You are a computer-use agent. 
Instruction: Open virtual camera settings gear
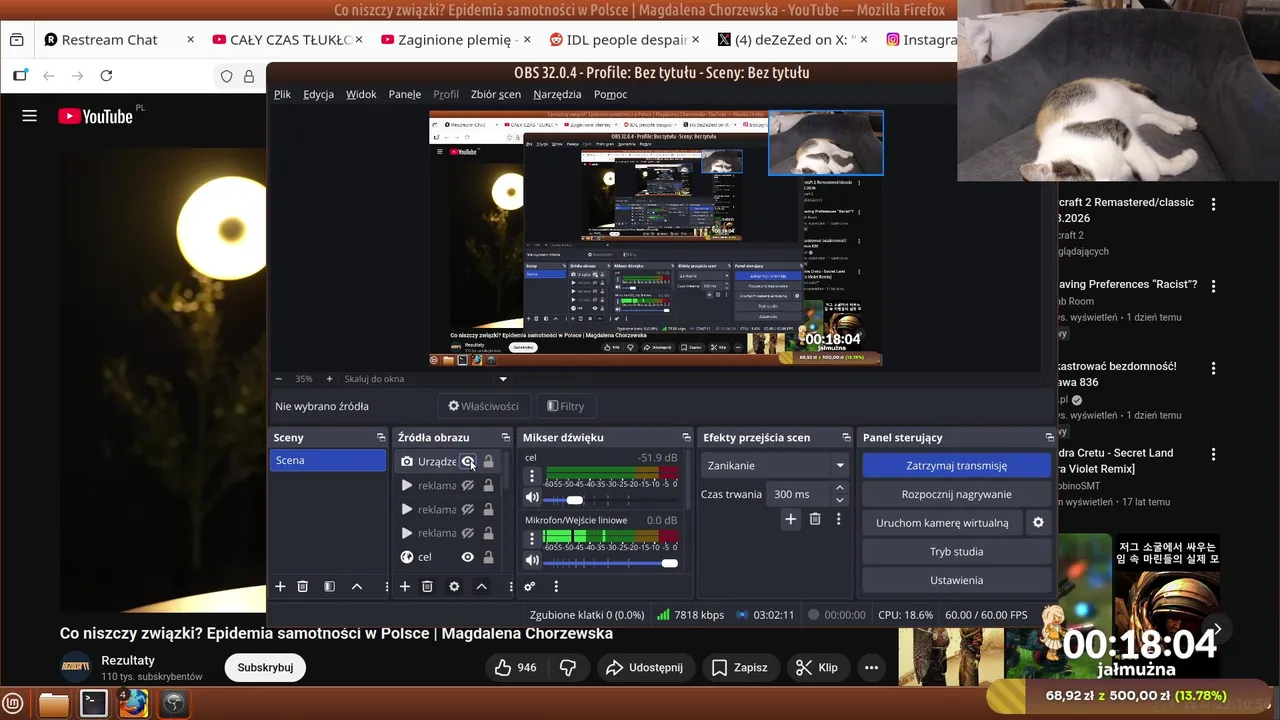point(1038,522)
